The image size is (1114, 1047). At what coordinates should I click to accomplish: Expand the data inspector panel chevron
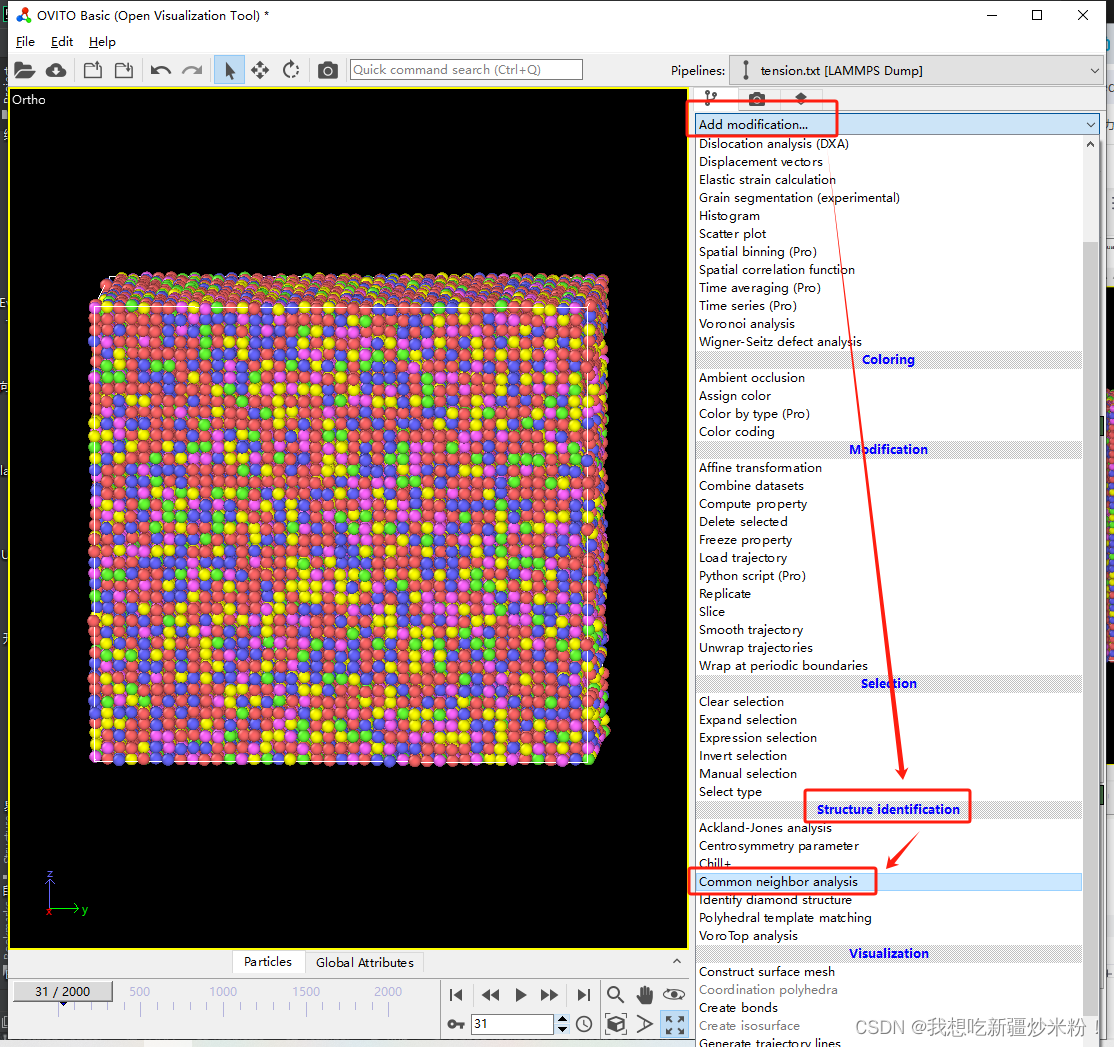coord(676,961)
